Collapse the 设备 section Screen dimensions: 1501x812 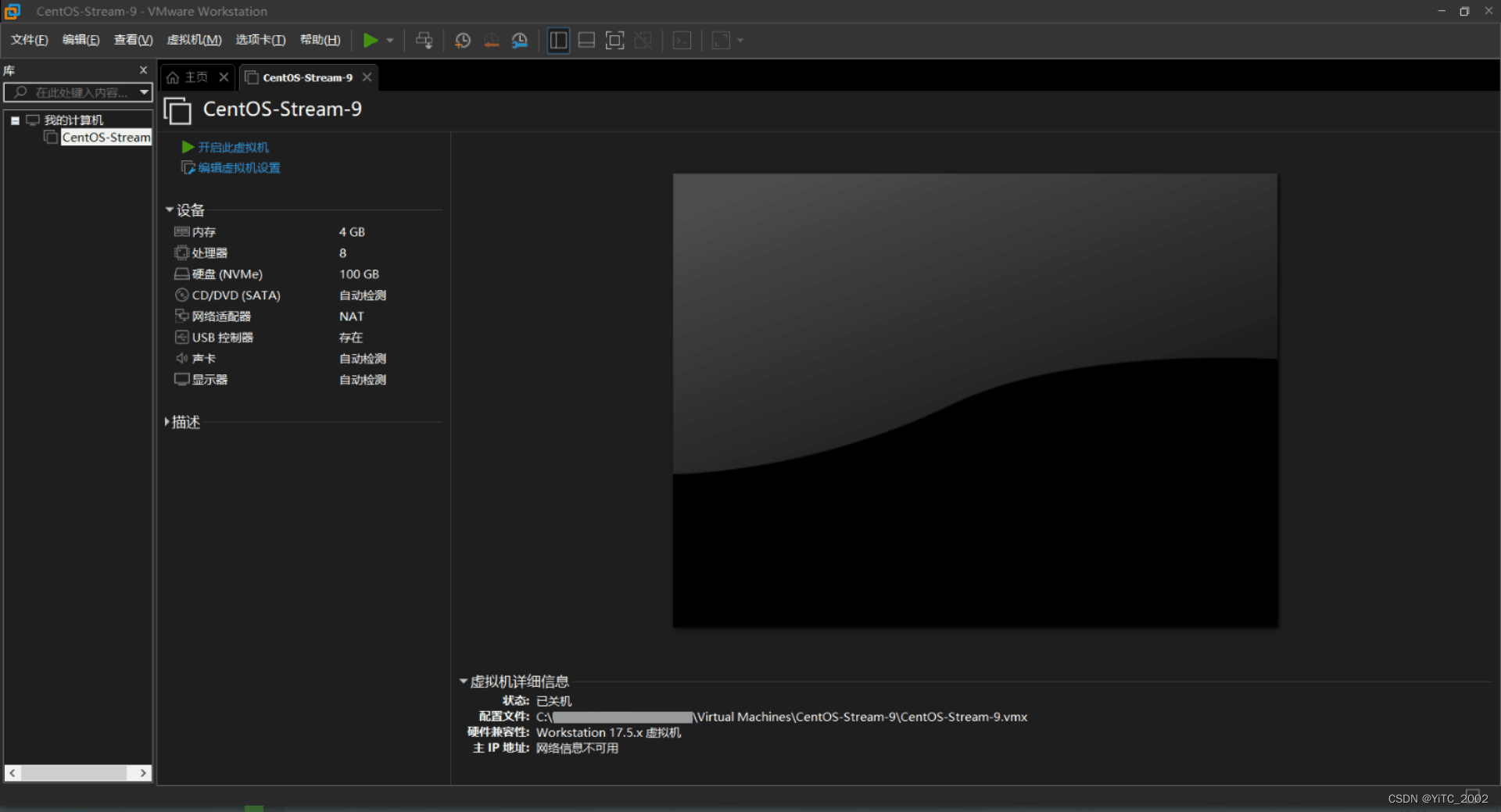pyautogui.click(x=169, y=209)
